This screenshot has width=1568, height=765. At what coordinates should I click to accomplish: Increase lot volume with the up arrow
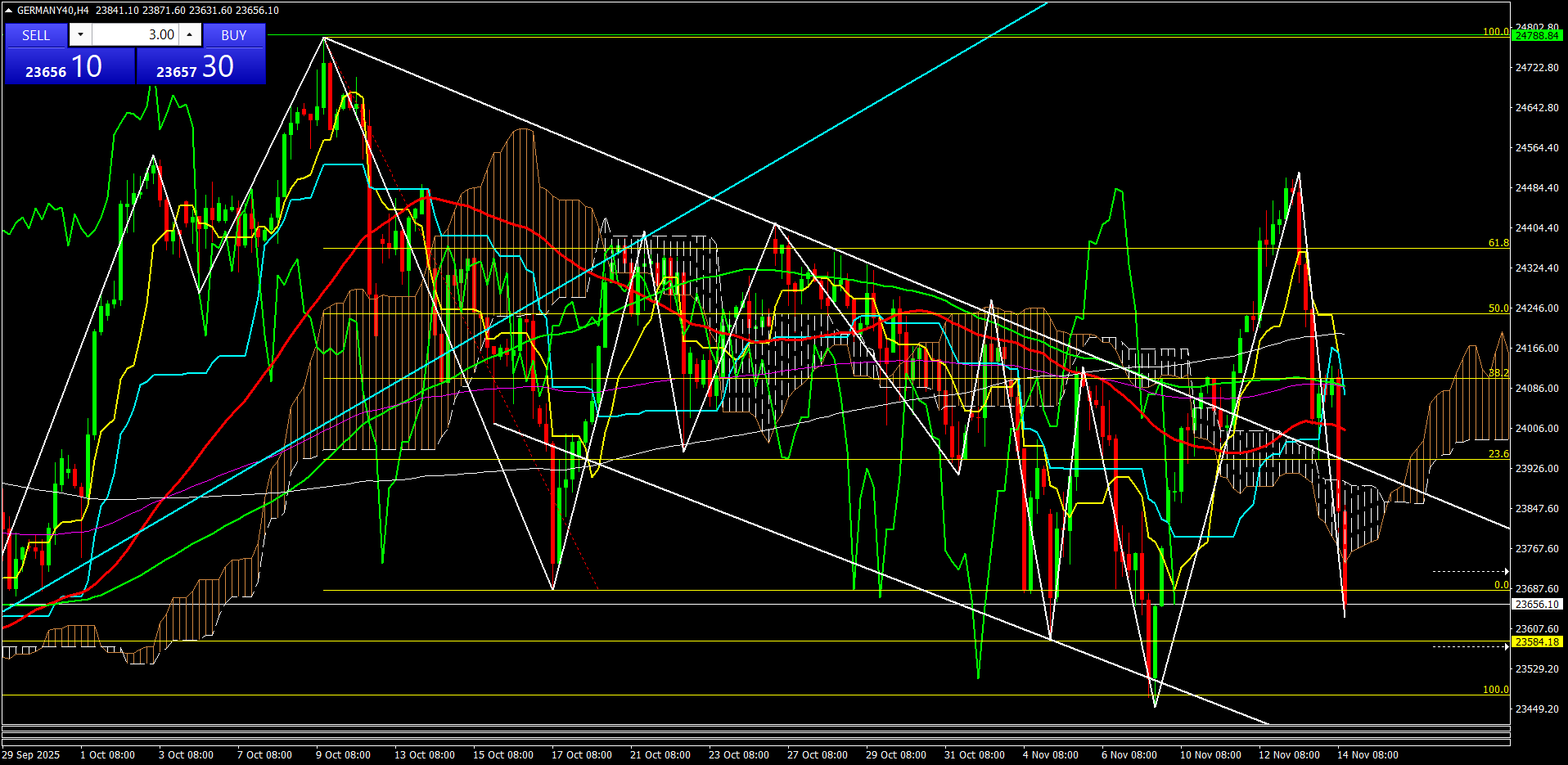click(x=190, y=34)
